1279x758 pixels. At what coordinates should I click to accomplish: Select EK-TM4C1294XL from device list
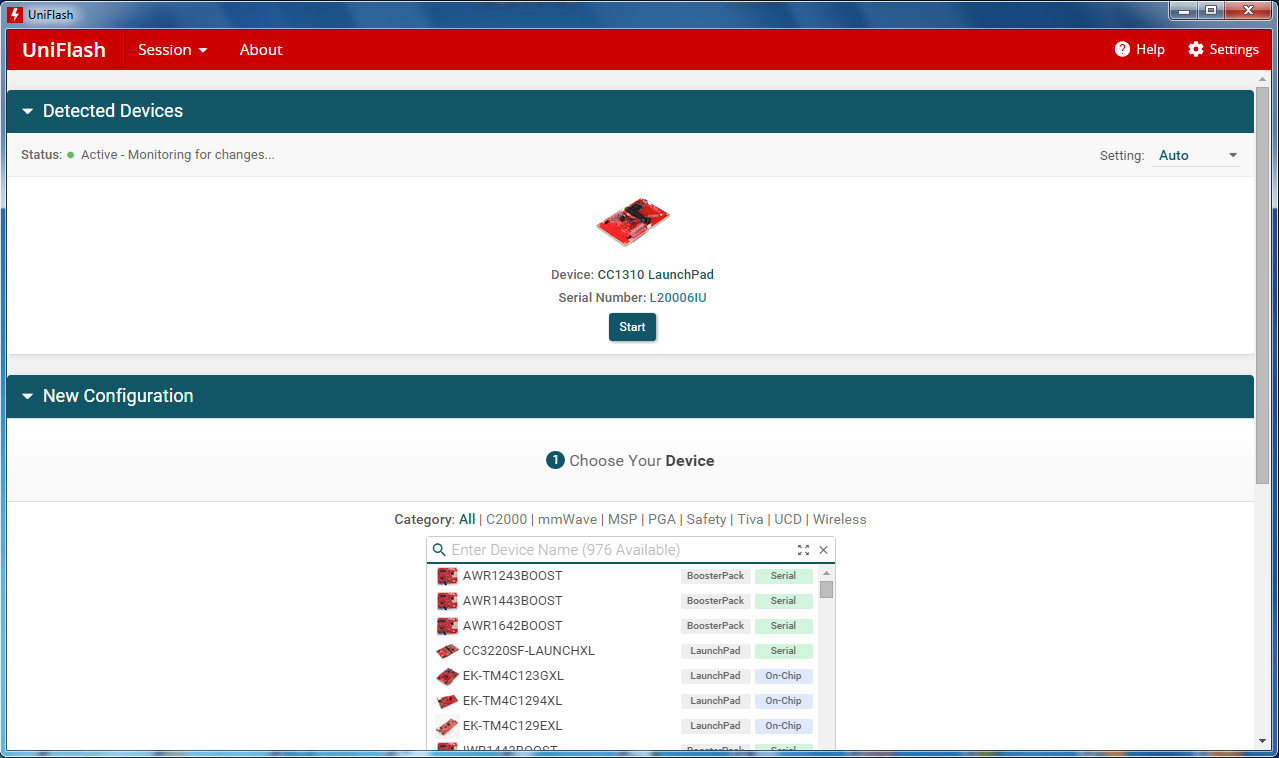(623, 701)
